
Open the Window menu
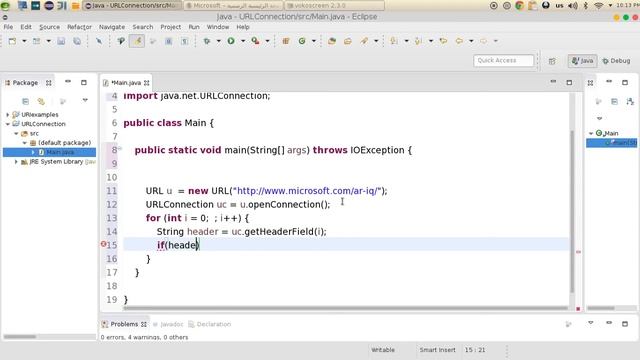218,27
